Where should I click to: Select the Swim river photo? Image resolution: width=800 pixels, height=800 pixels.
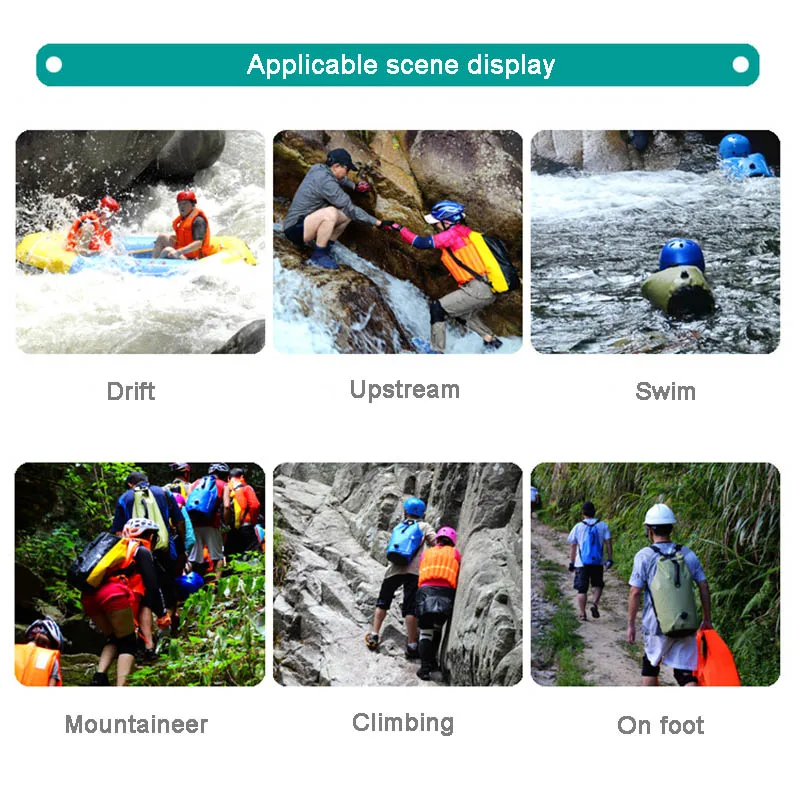[x=656, y=242]
